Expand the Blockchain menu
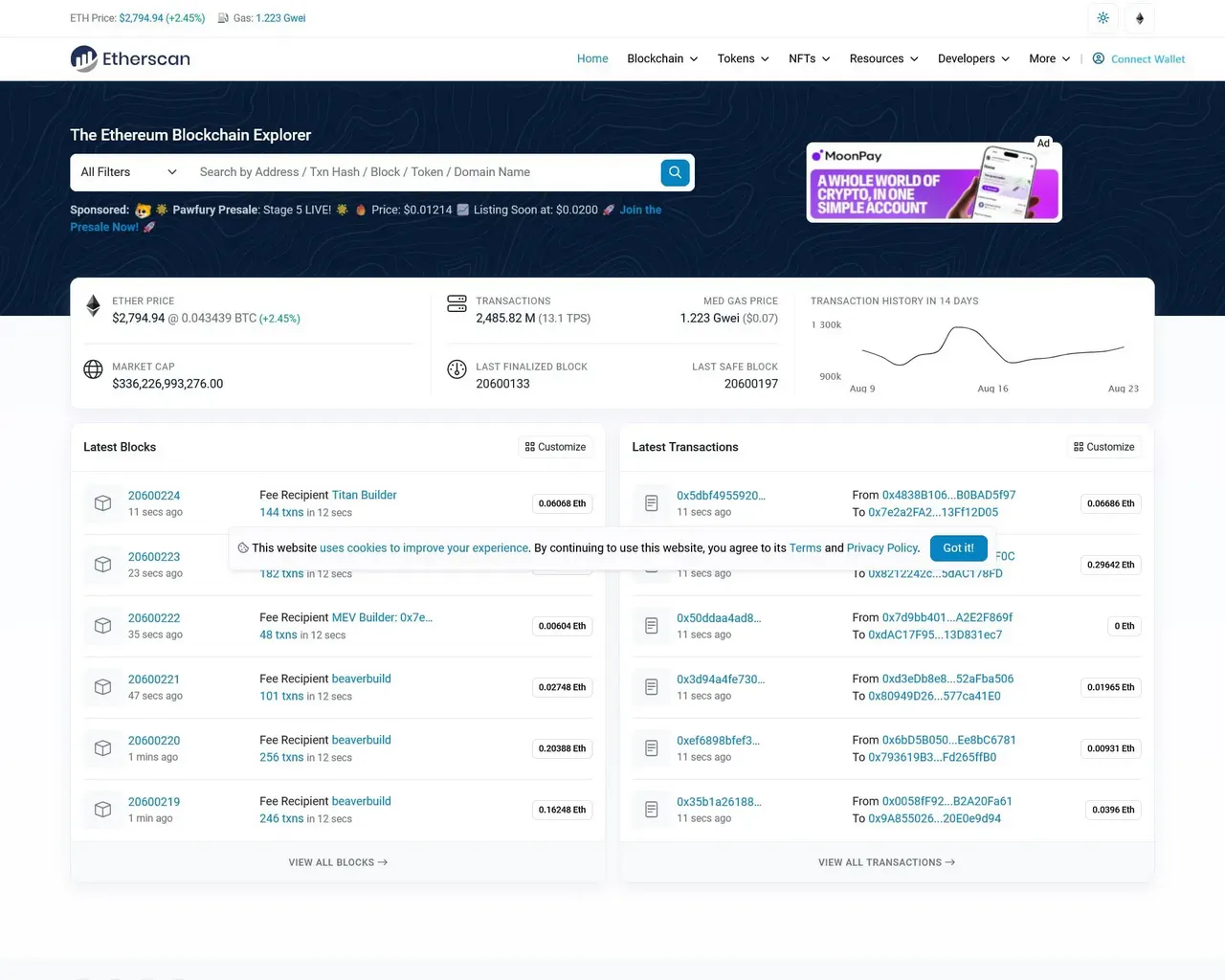Image resolution: width=1225 pixels, height=980 pixels. click(662, 58)
